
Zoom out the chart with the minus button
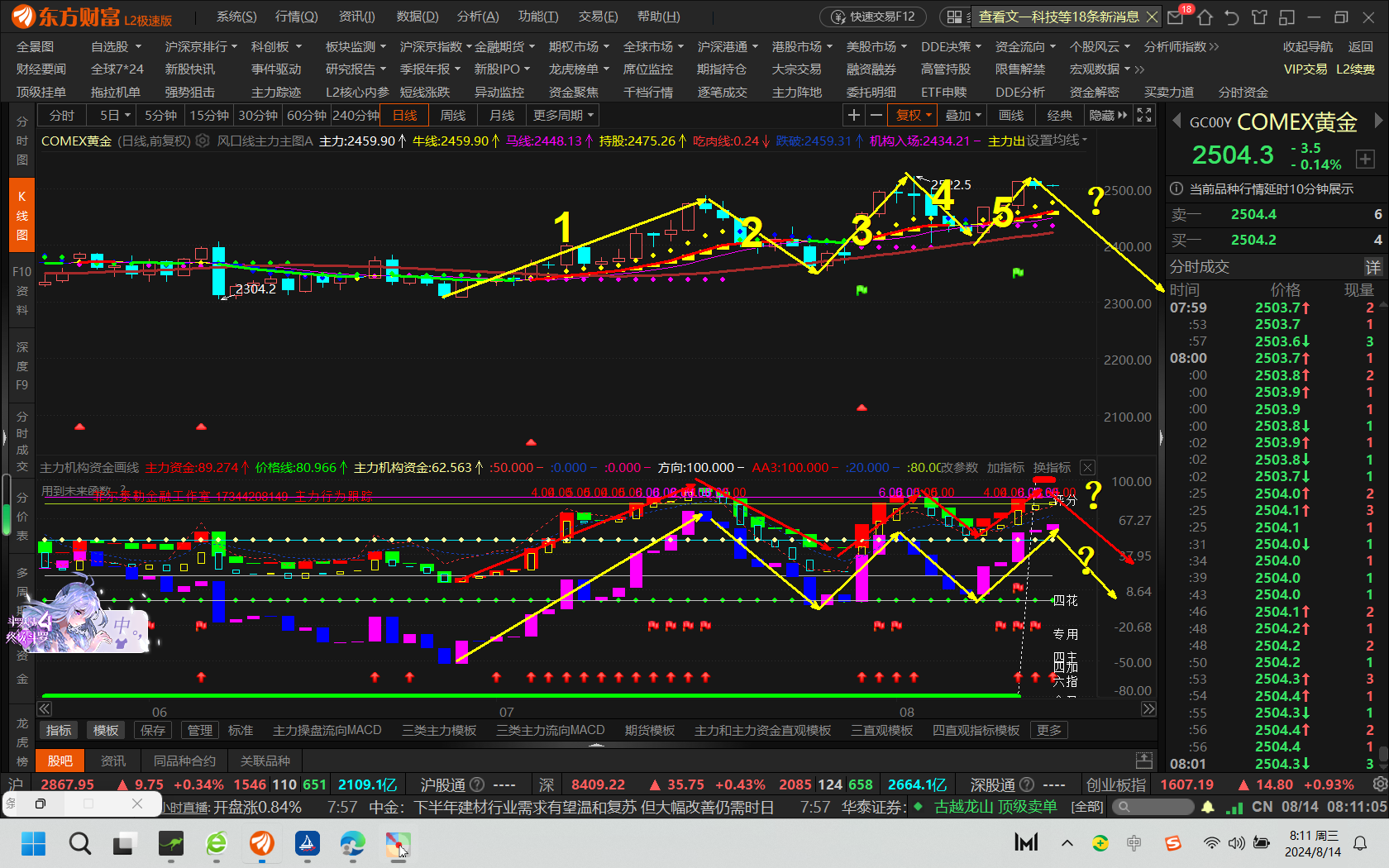[x=876, y=116]
